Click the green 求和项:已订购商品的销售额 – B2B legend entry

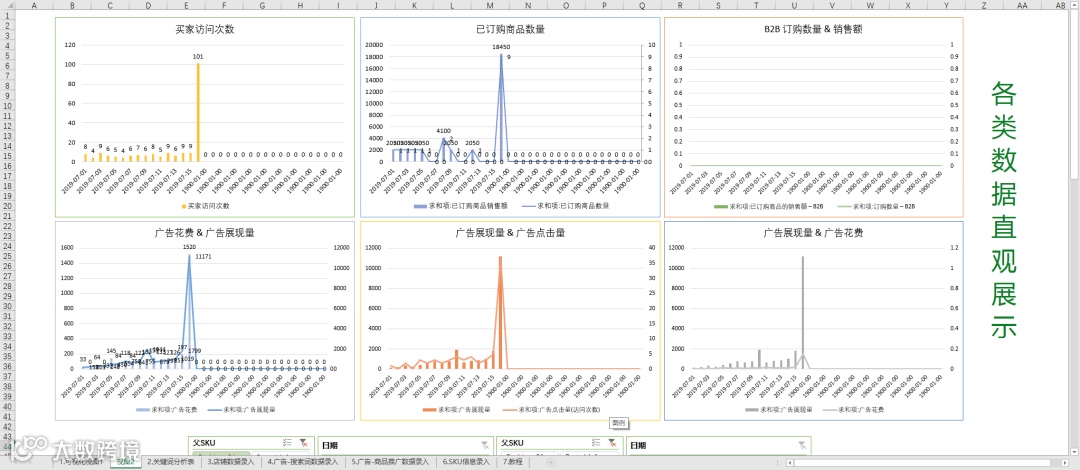point(769,205)
